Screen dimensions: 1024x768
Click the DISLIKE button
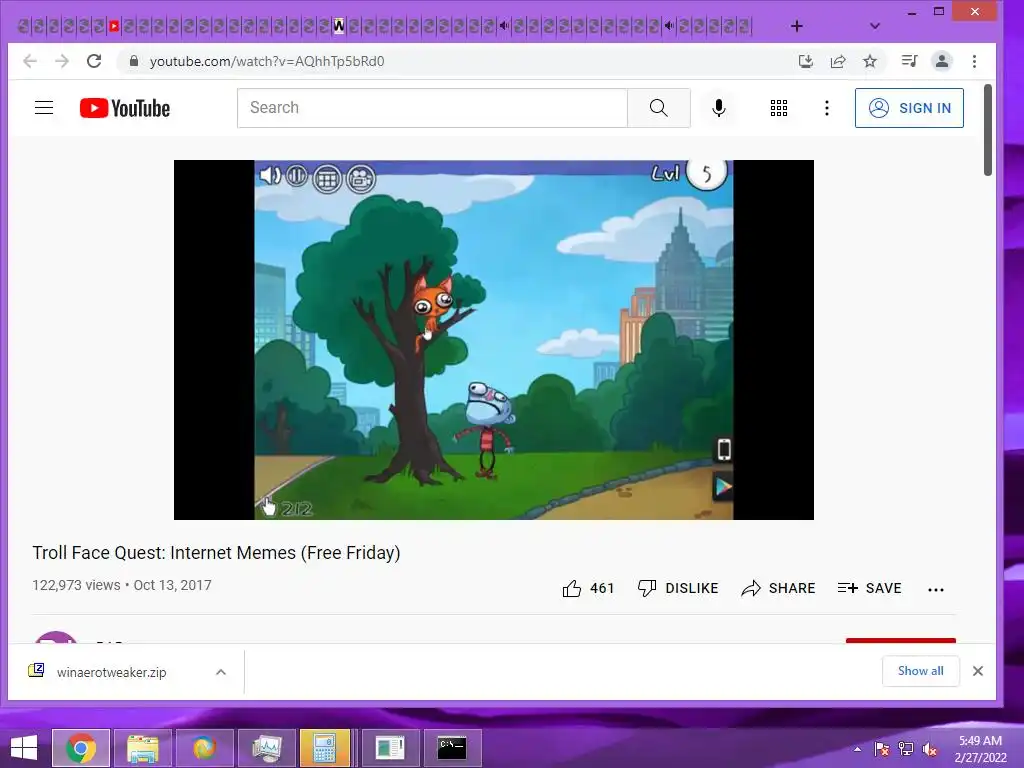678,588
